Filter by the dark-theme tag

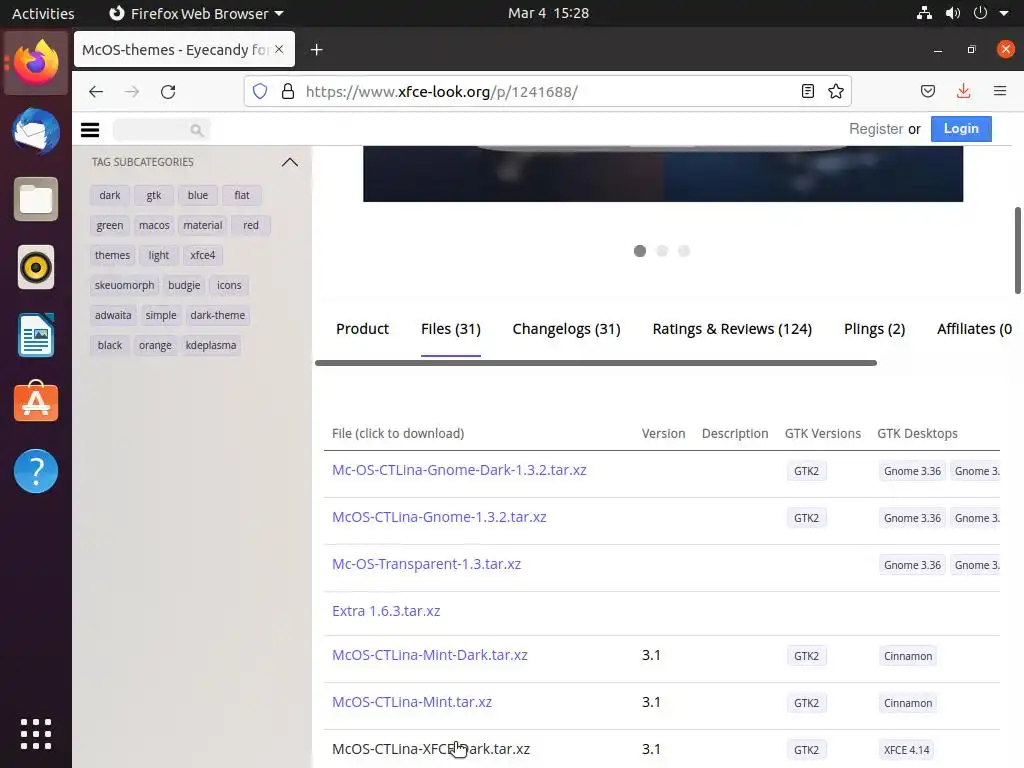coord(217,315)
